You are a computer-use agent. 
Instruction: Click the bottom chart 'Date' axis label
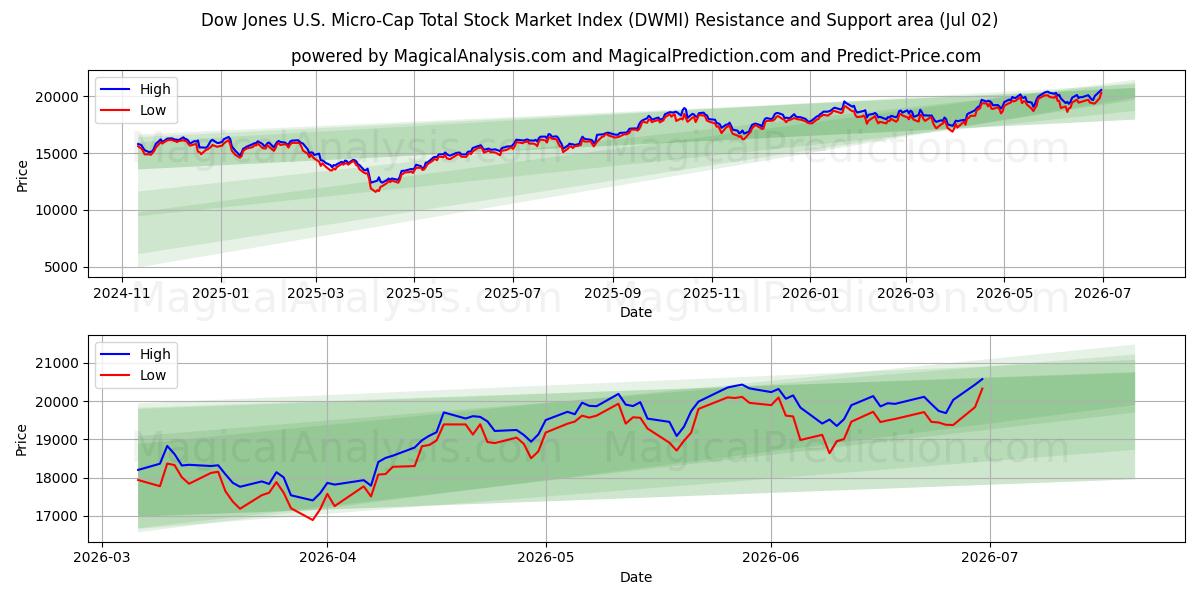pos(635,577)
